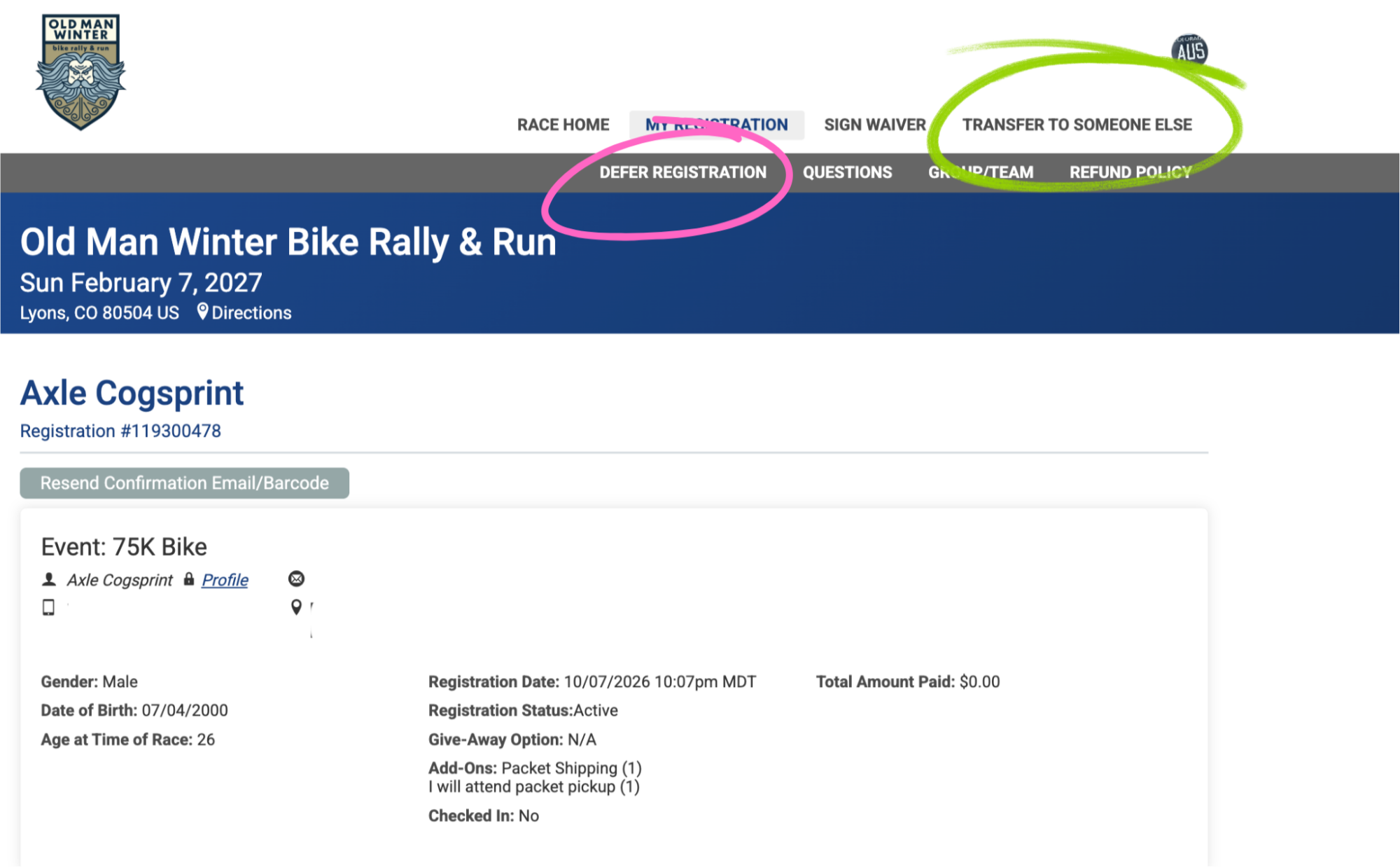Select the My Registration tab
The height and width of the screenshot is (867, 1400).
point(716,125)
